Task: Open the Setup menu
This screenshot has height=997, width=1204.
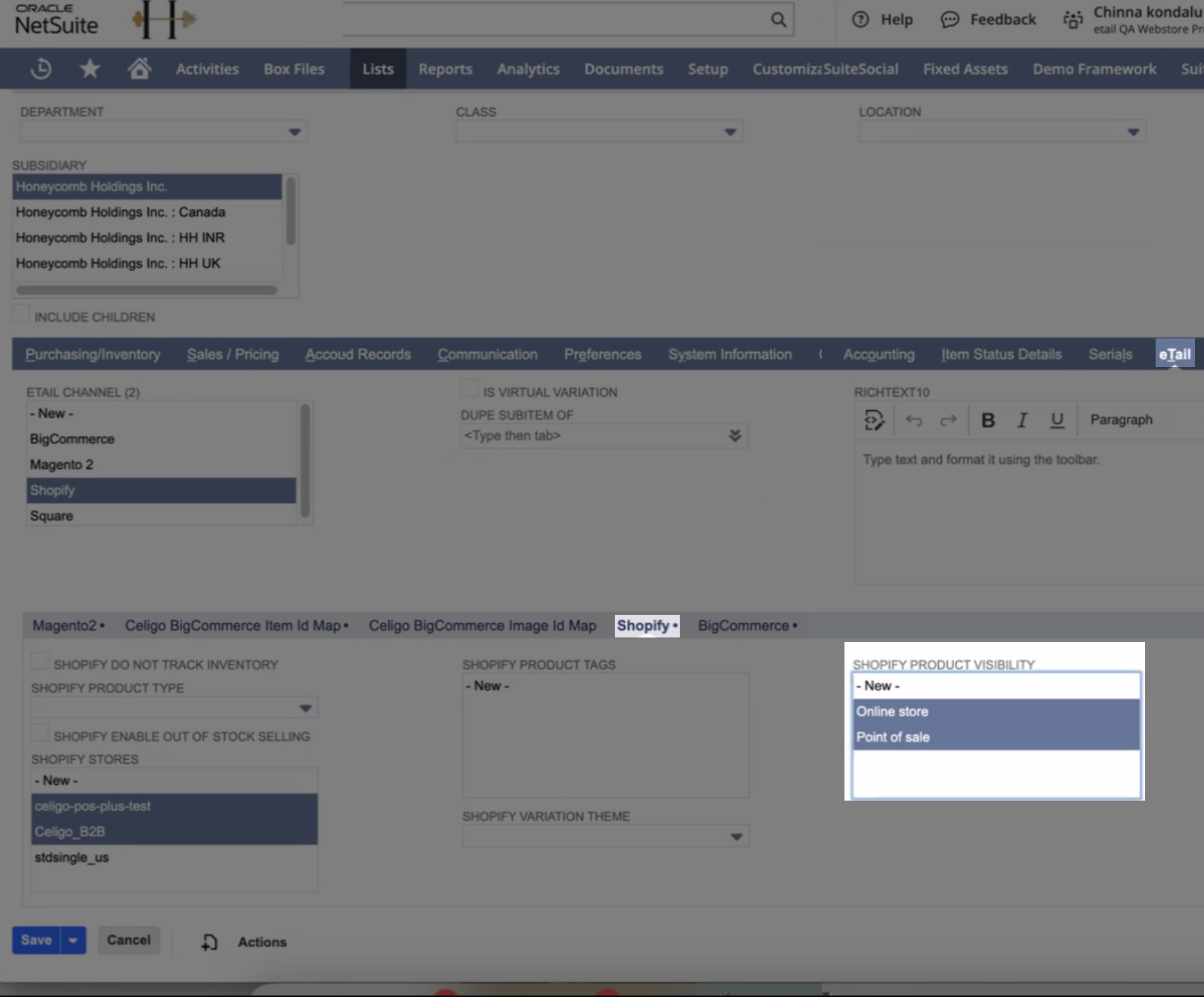Action: point(708,69)
